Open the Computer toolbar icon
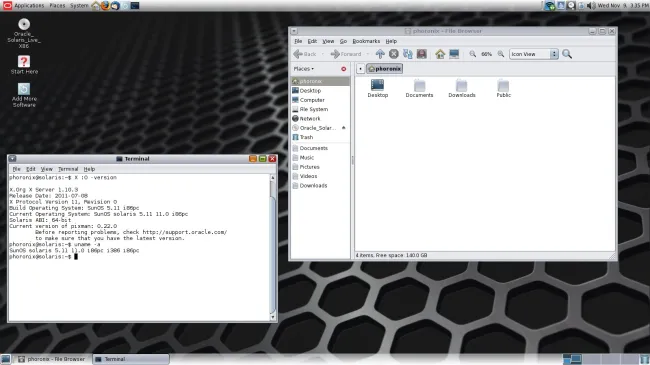This screenshot has width=650, height=365. click(454, 54)
